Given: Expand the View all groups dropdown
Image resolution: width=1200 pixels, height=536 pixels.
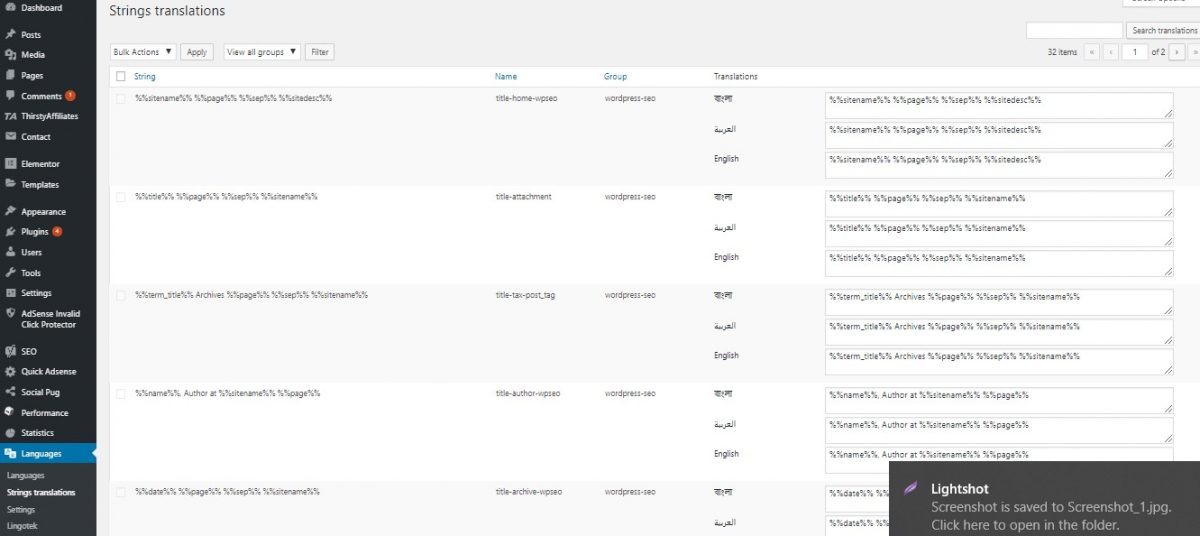Looking at the screenshot, I should tap(262, 52).
